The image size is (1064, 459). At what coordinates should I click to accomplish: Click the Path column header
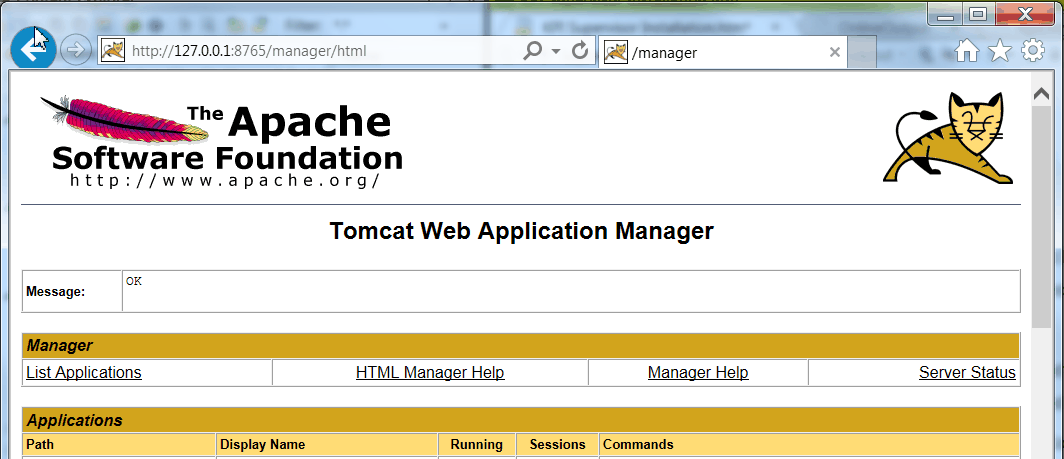click(x=119, y=445)
